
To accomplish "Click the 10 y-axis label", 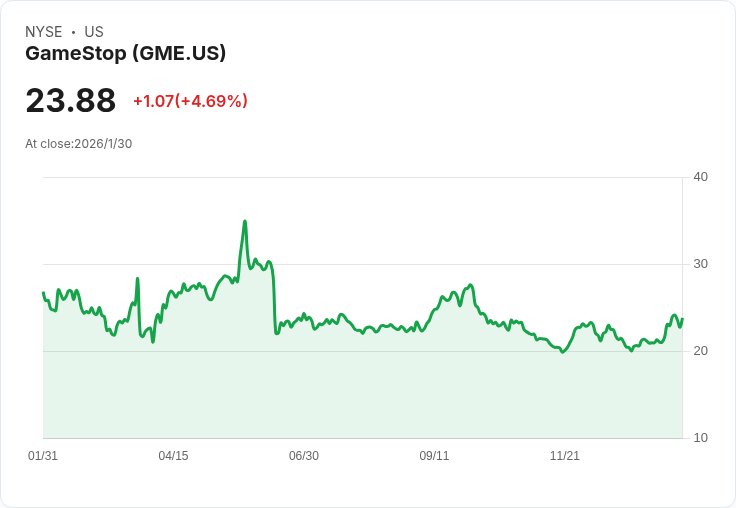I will [x=700, y=438].
